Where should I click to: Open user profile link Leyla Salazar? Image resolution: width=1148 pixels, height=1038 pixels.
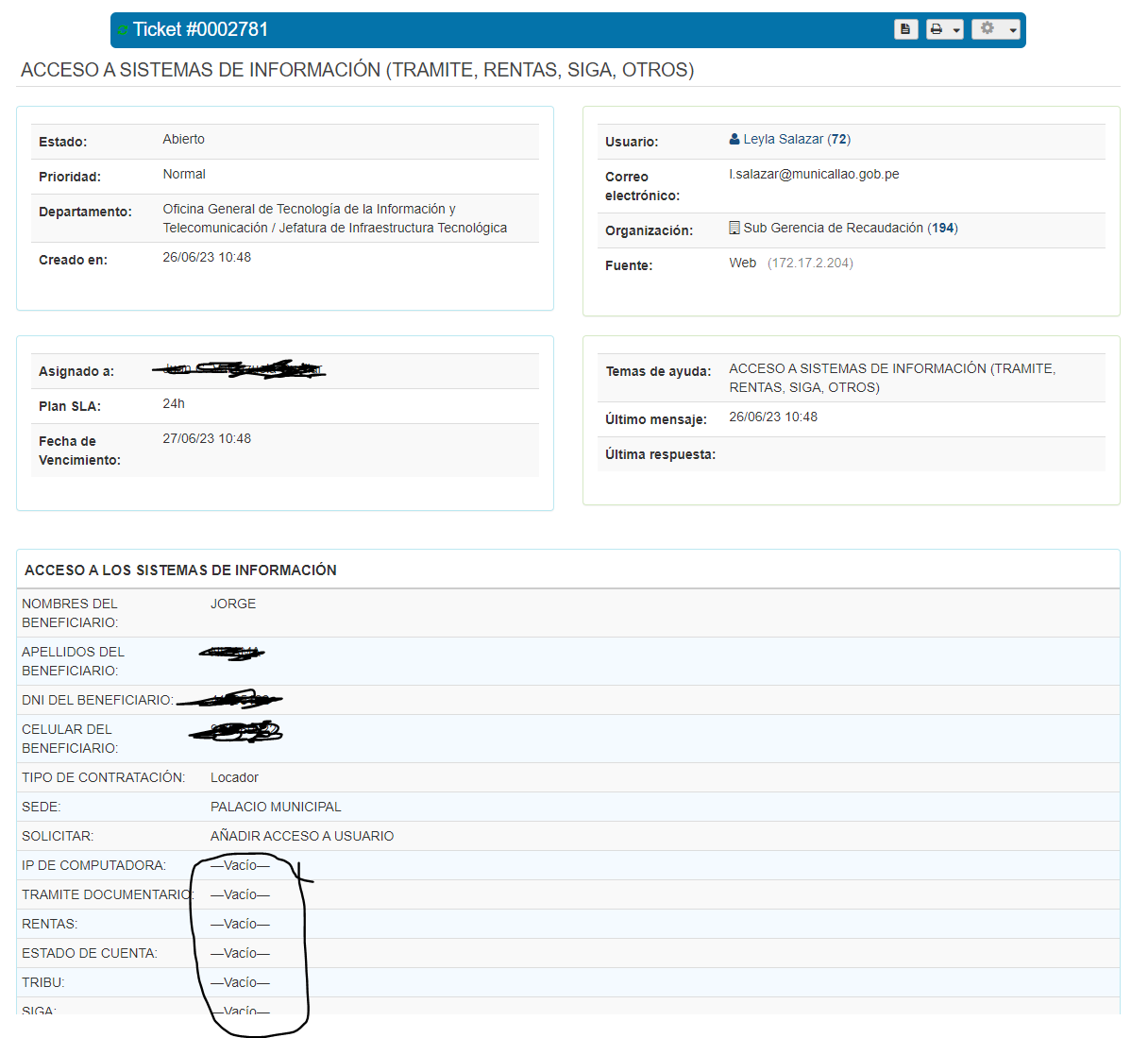(x=783, y=139)
